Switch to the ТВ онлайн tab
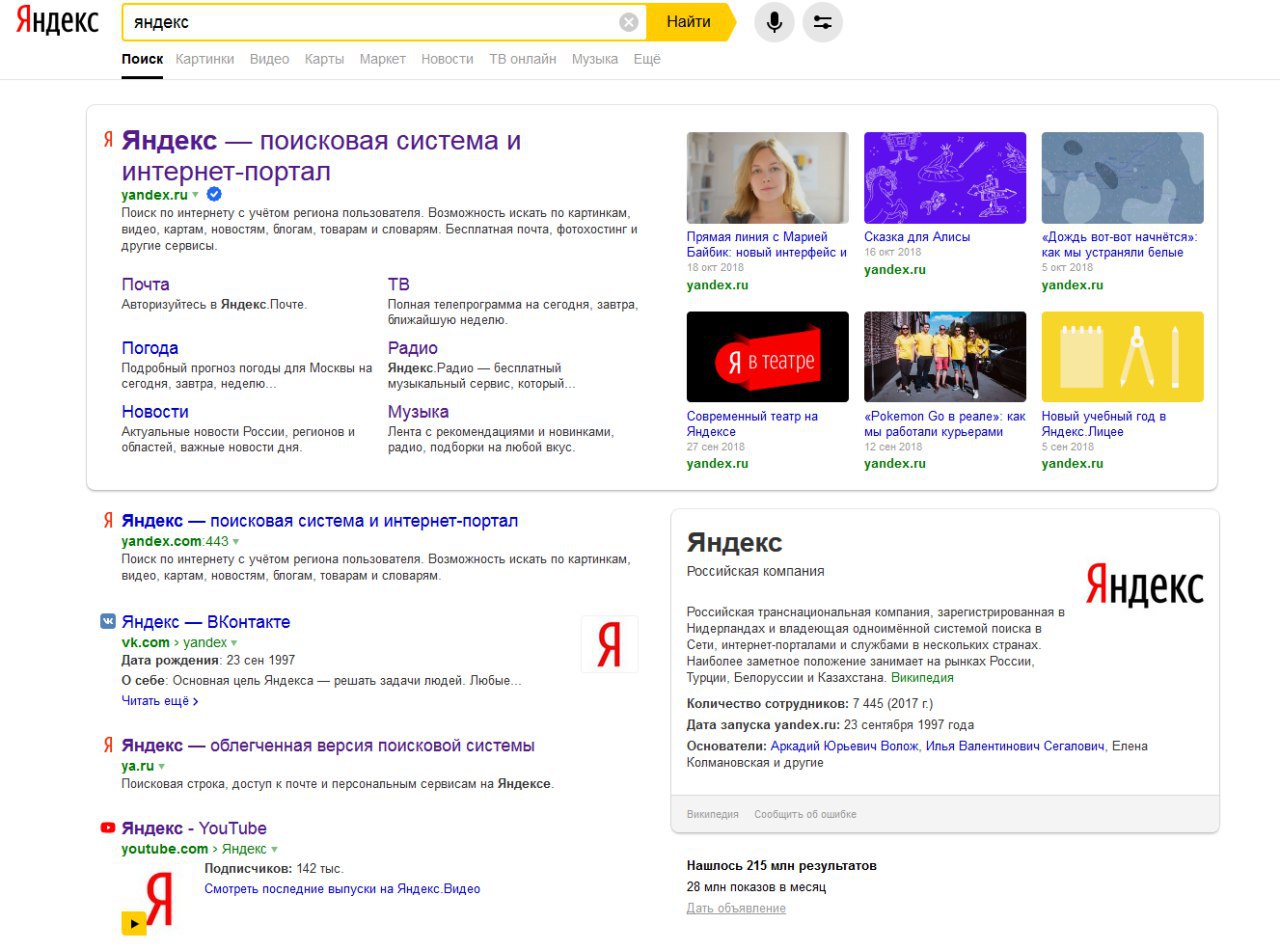This screenshot has width=1280, height=950. tap(523, 59)
